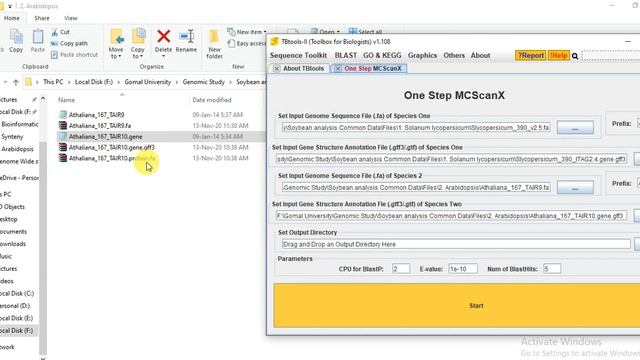Open Local Disk (C:) in the navigation pane

tap(17, 293)
